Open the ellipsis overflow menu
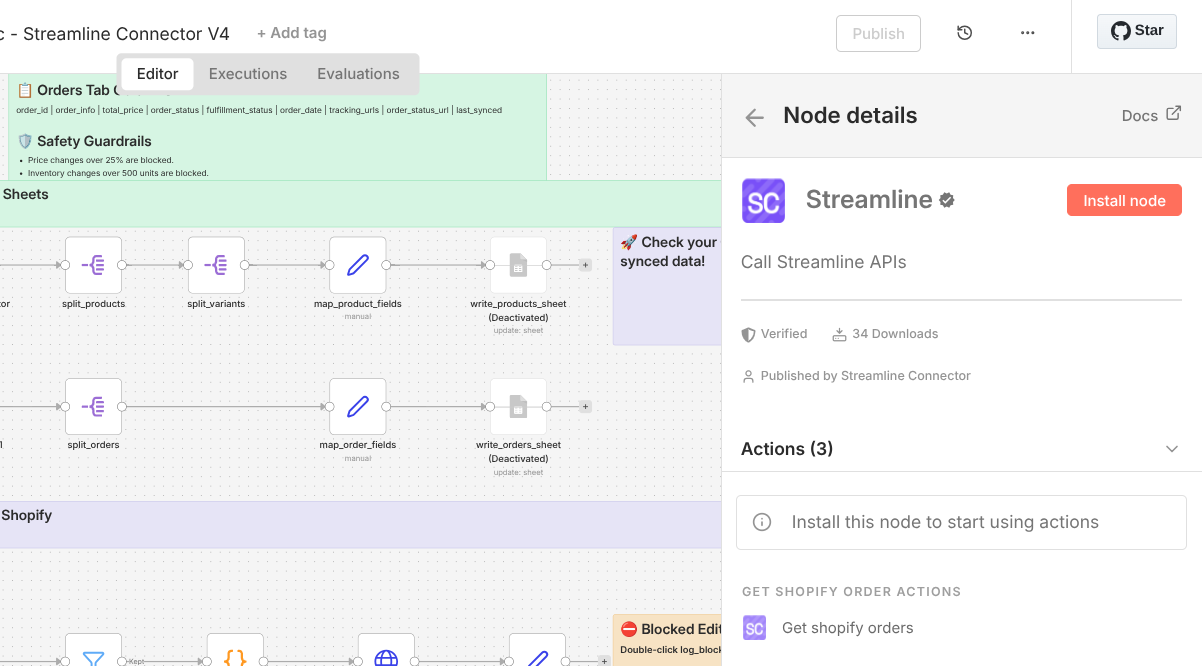The height and width of the screenshot is (666, 1202). point(1027,32)
